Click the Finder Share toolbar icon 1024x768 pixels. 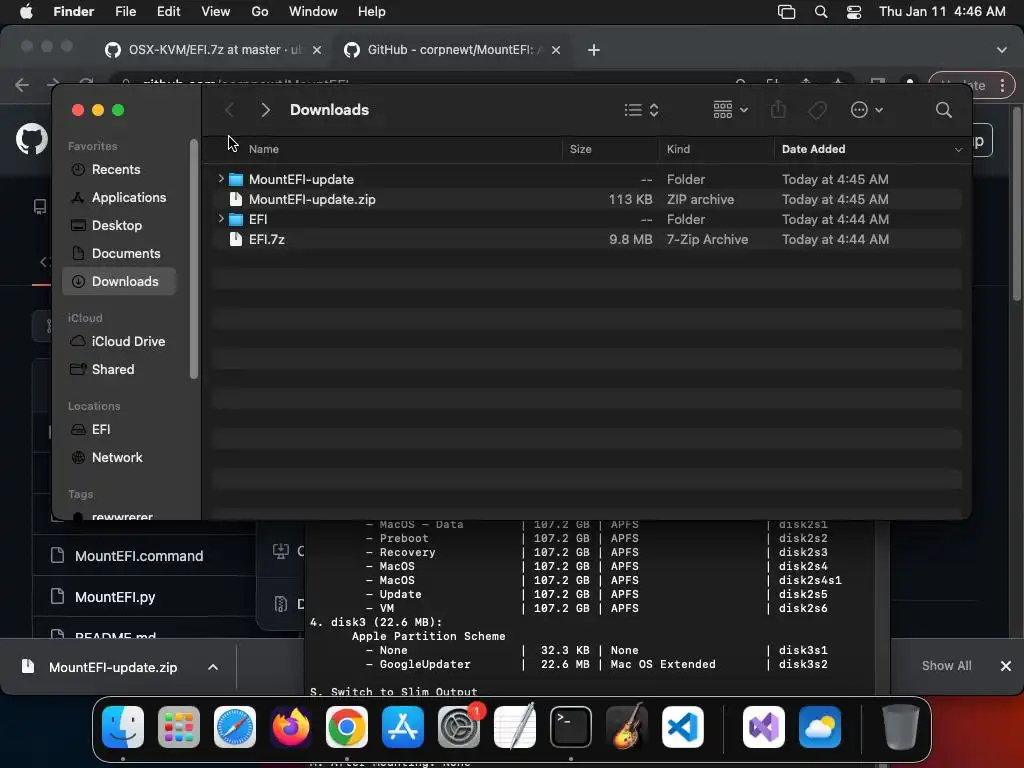point(778,109)
